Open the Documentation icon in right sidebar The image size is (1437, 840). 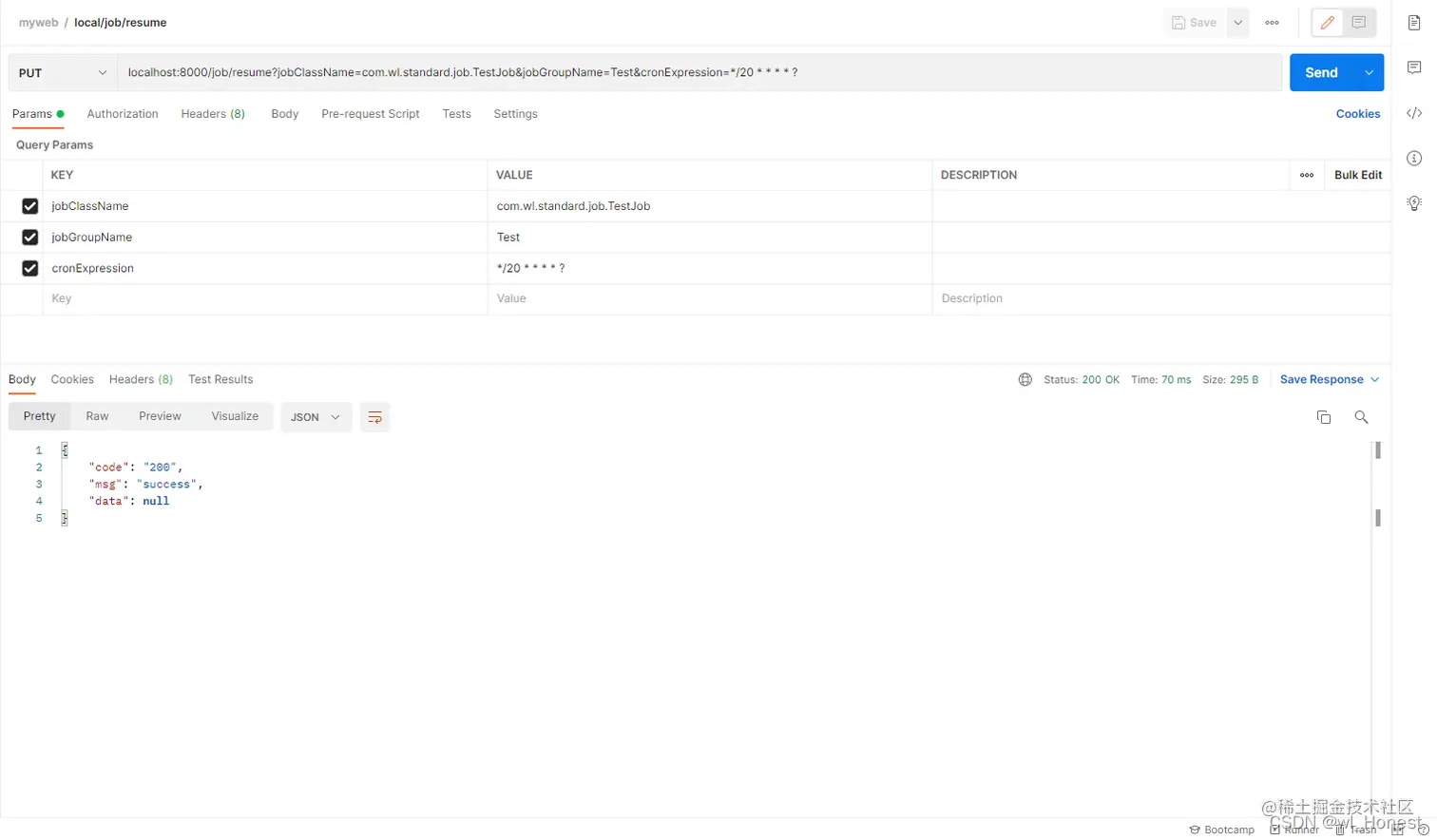[1414, 23]
